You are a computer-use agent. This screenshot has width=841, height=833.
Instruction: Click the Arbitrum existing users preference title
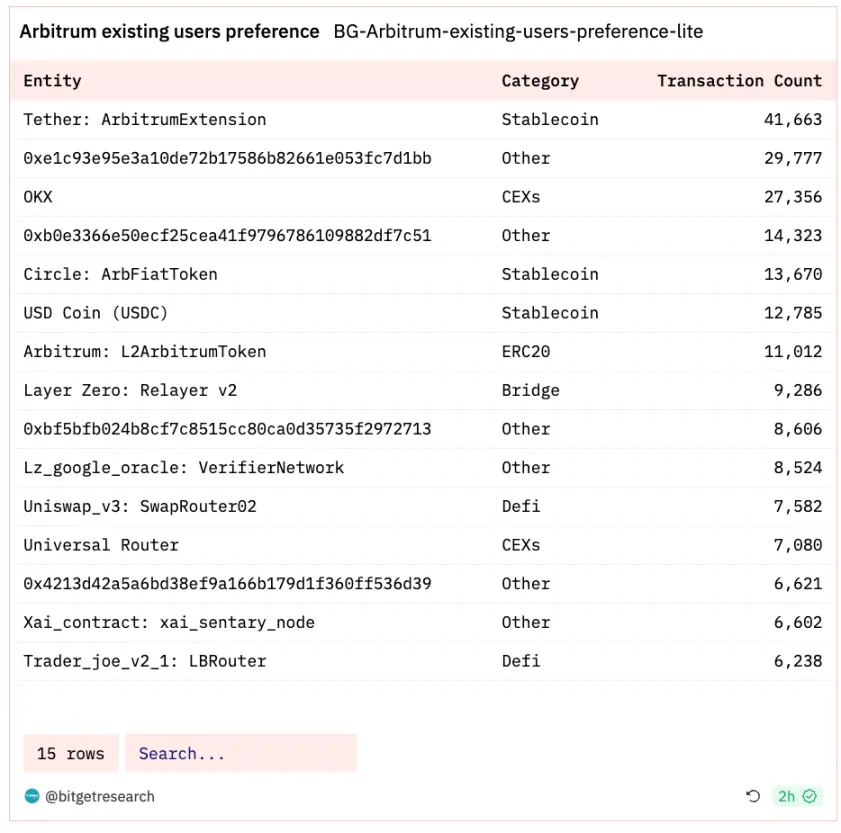coord(169,32)
